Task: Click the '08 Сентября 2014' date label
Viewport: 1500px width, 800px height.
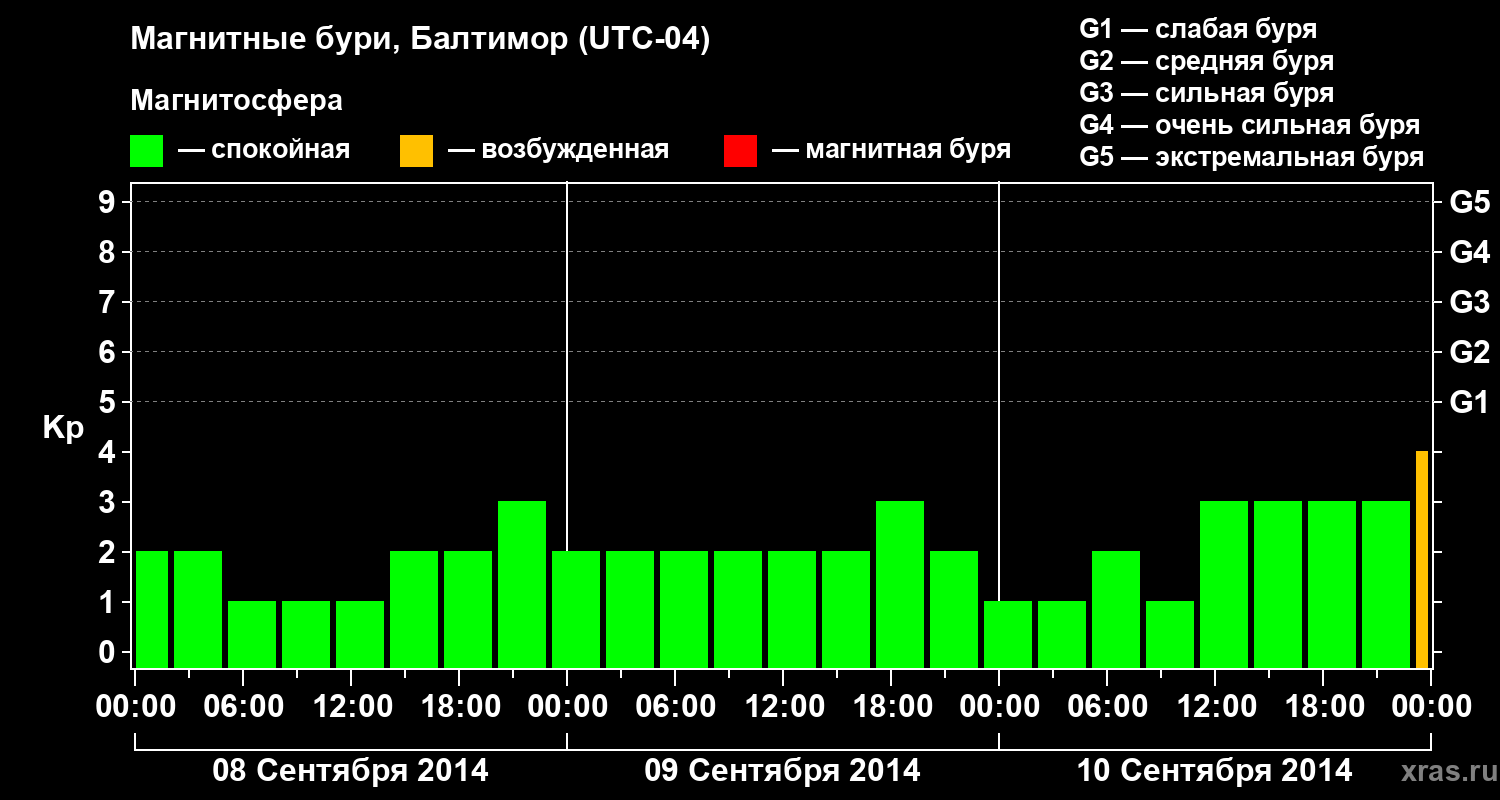Action: (350, 771)
